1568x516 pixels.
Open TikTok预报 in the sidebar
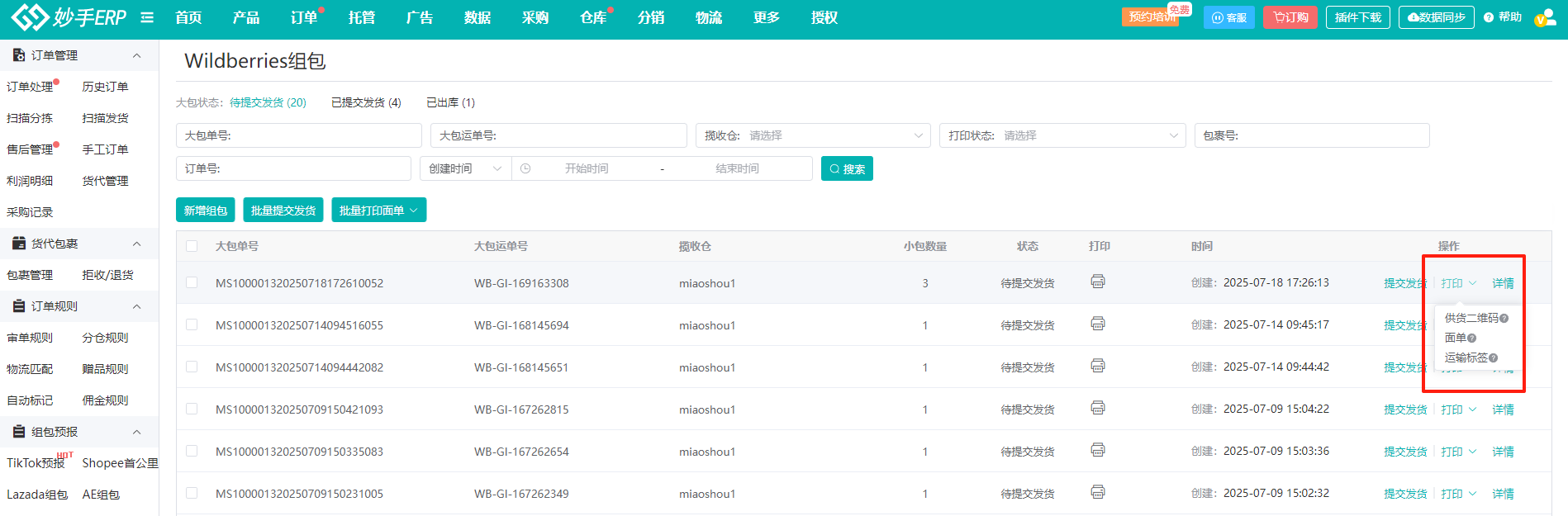36,463
